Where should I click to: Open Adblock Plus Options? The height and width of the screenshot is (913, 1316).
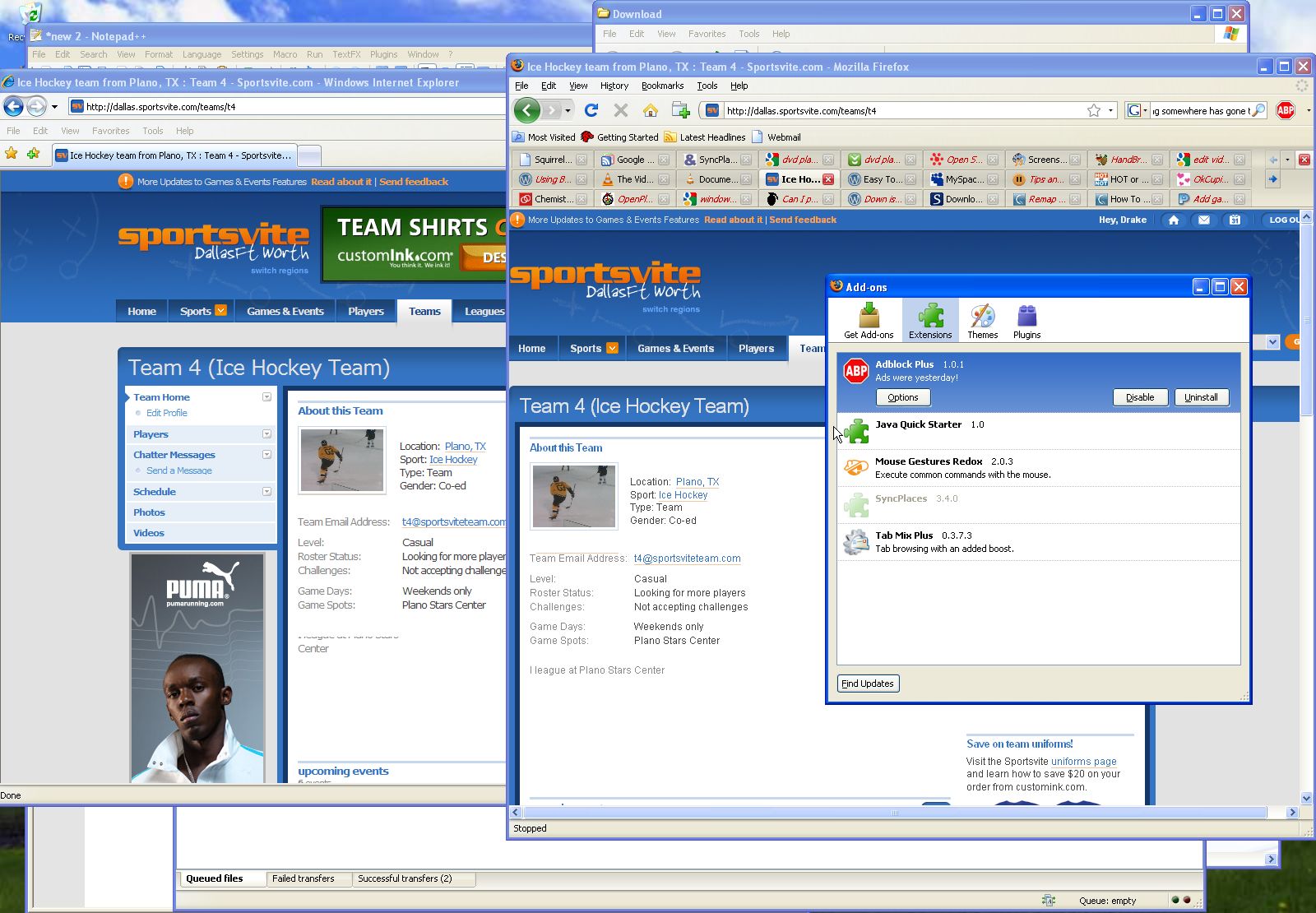click(902, 397)
